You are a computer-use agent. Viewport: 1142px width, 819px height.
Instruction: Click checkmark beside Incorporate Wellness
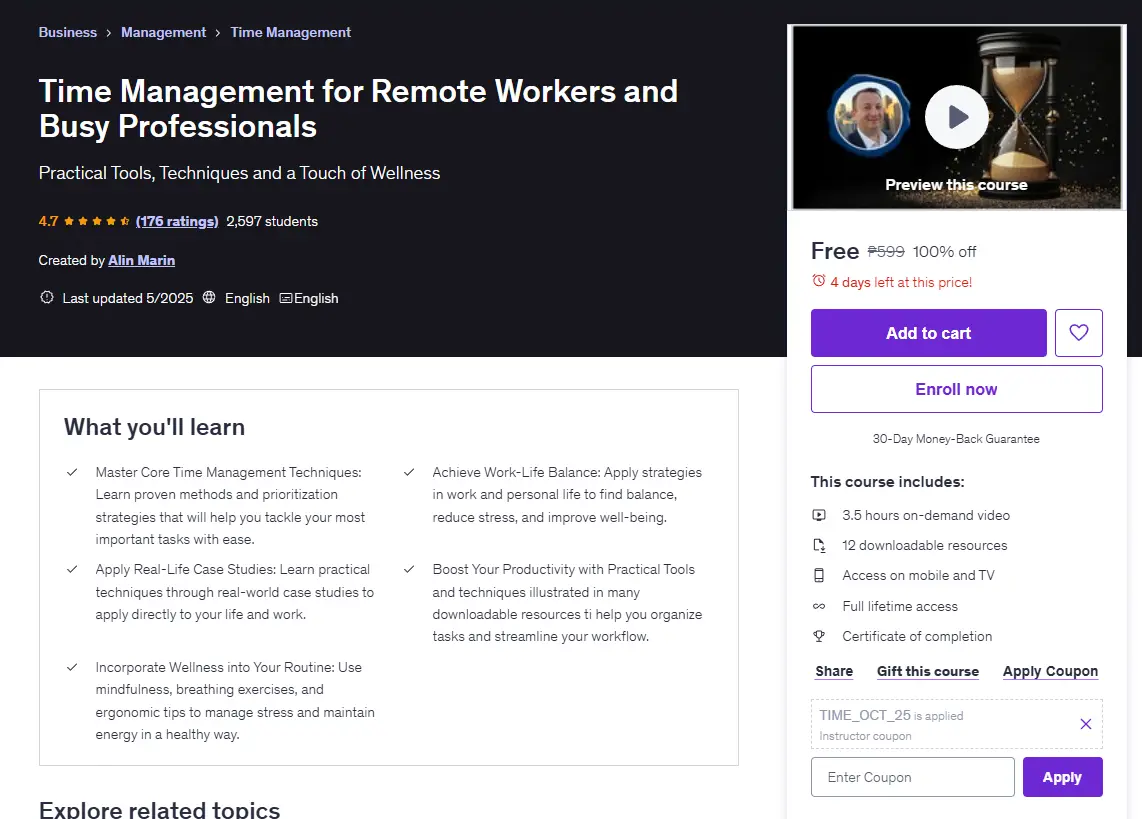[72, 667]
